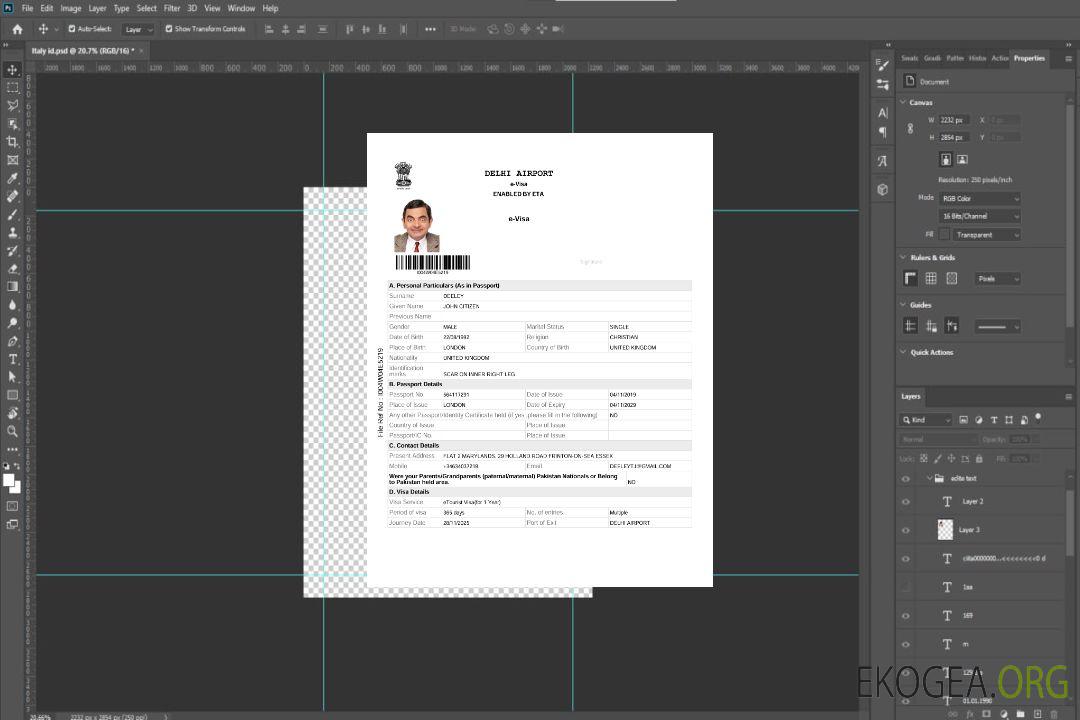The height and width of the screenshot is (720, 1080).
Task: Change screen mode icon in toolbox
Action: (12, 524)
